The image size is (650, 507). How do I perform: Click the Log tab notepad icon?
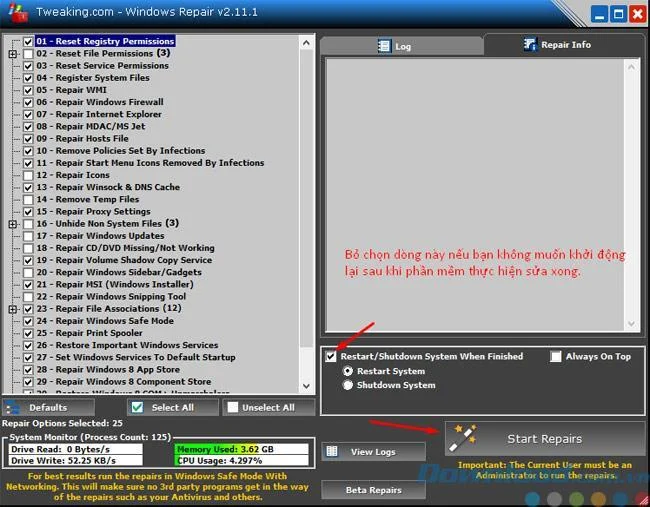384,46
